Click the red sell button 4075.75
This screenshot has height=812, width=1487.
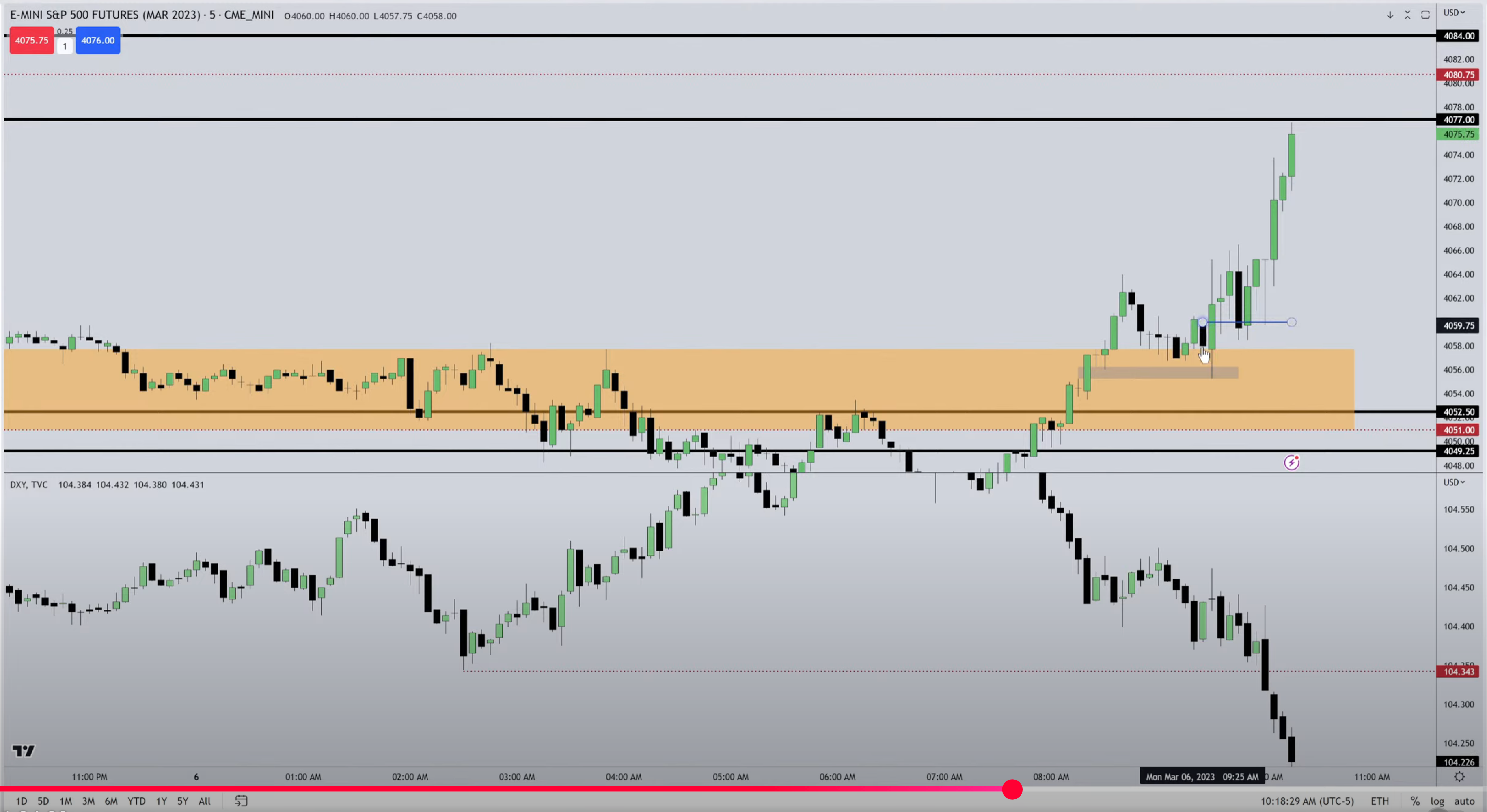[32, 41]
